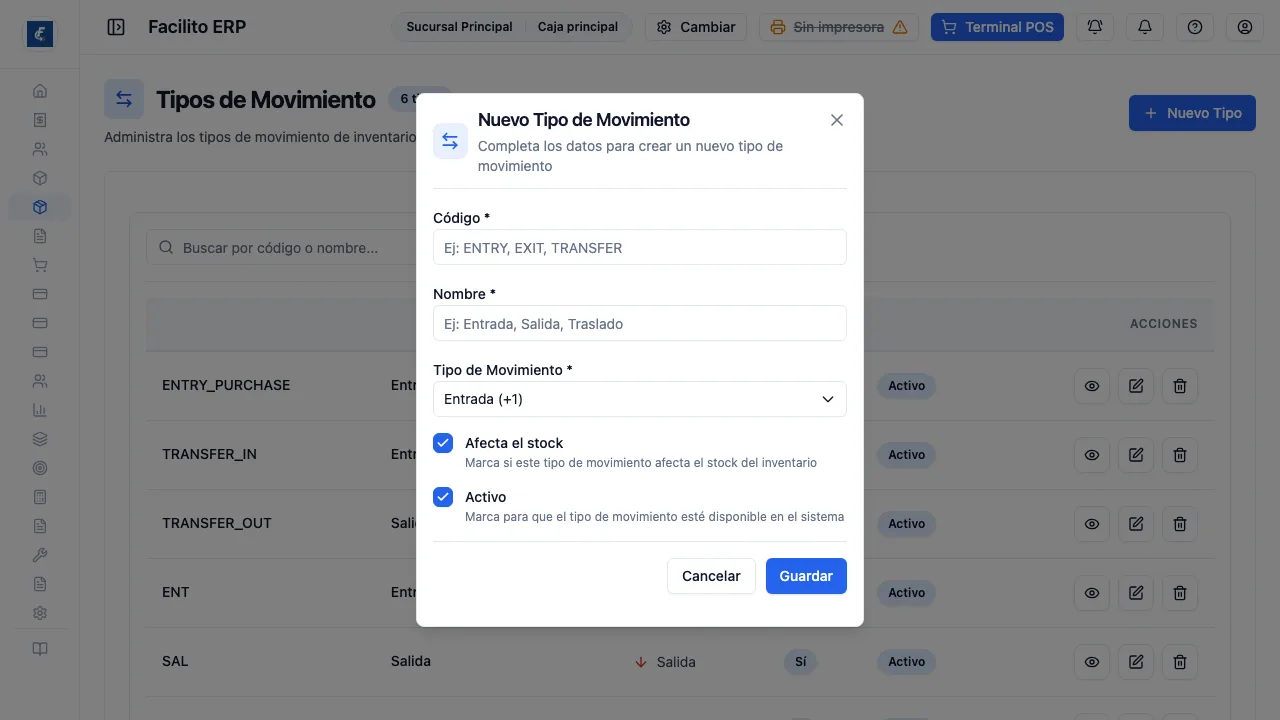Close the Nuevo Tipo de Movimiento dialog
This screenshot has width=1280, height=720.
tap(837, 120)
